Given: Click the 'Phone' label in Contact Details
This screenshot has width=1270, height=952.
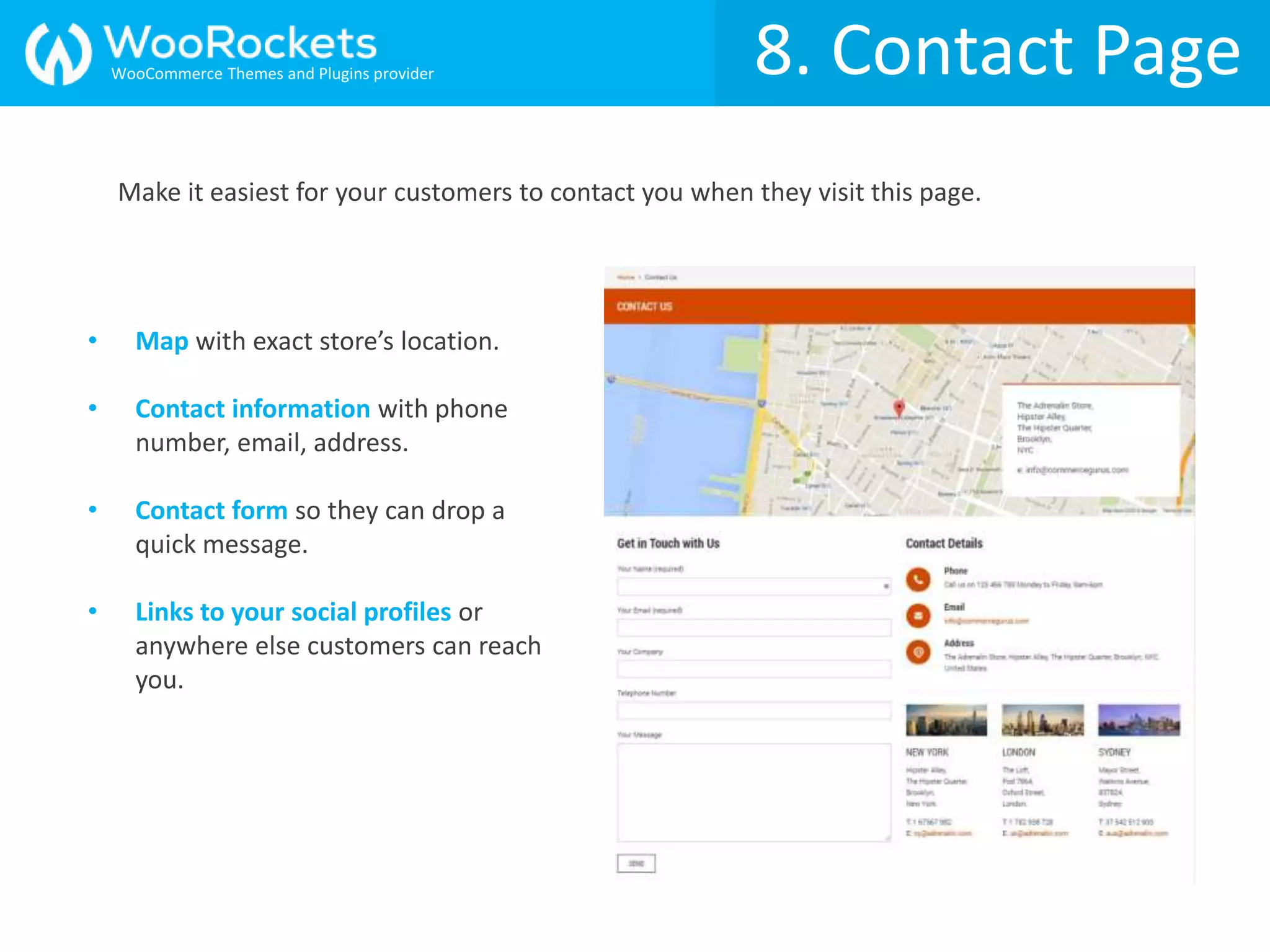Looking at the screenshot, I should (956, 571).
